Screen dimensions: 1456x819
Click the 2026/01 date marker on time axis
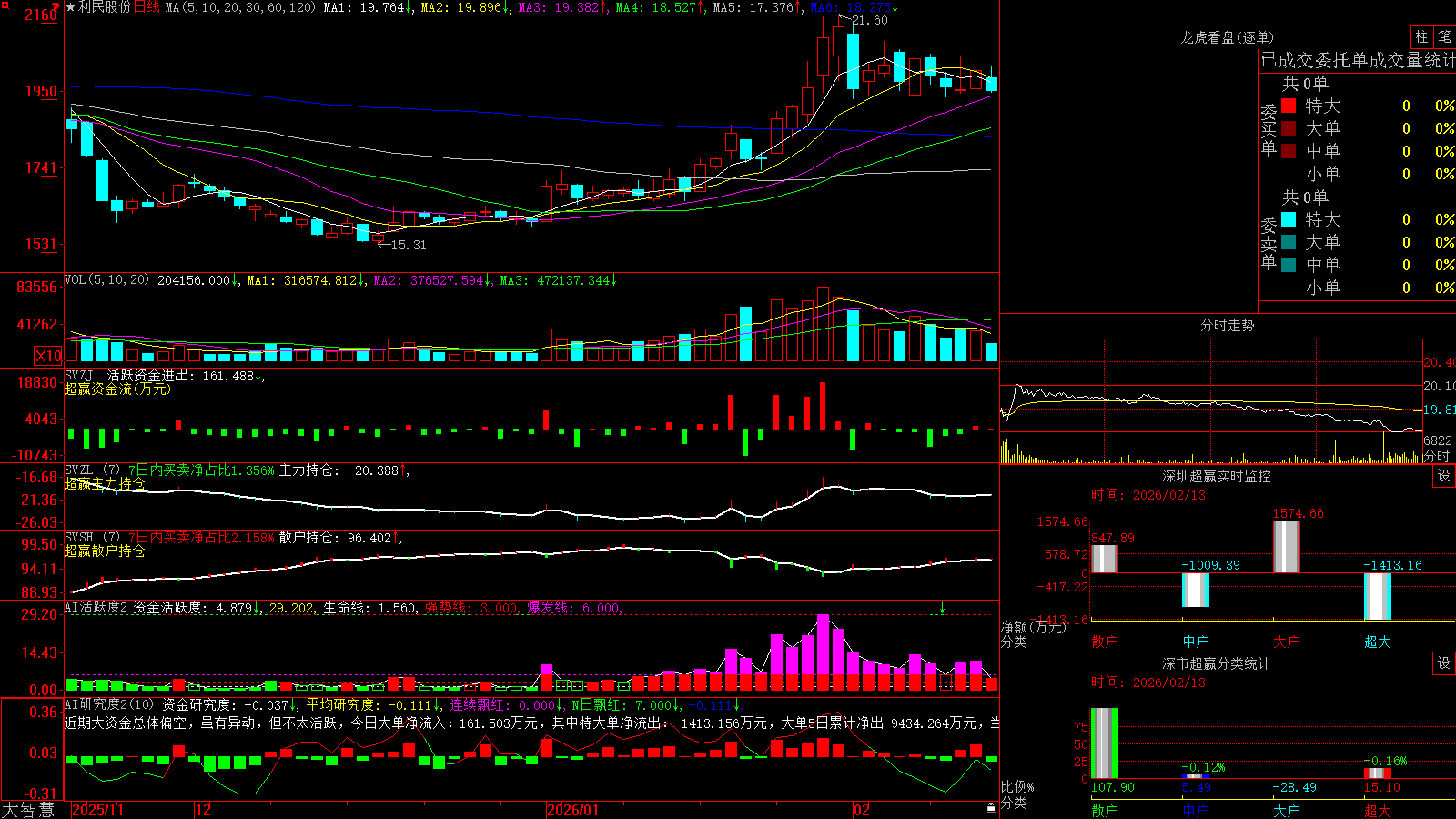[572, 810]
